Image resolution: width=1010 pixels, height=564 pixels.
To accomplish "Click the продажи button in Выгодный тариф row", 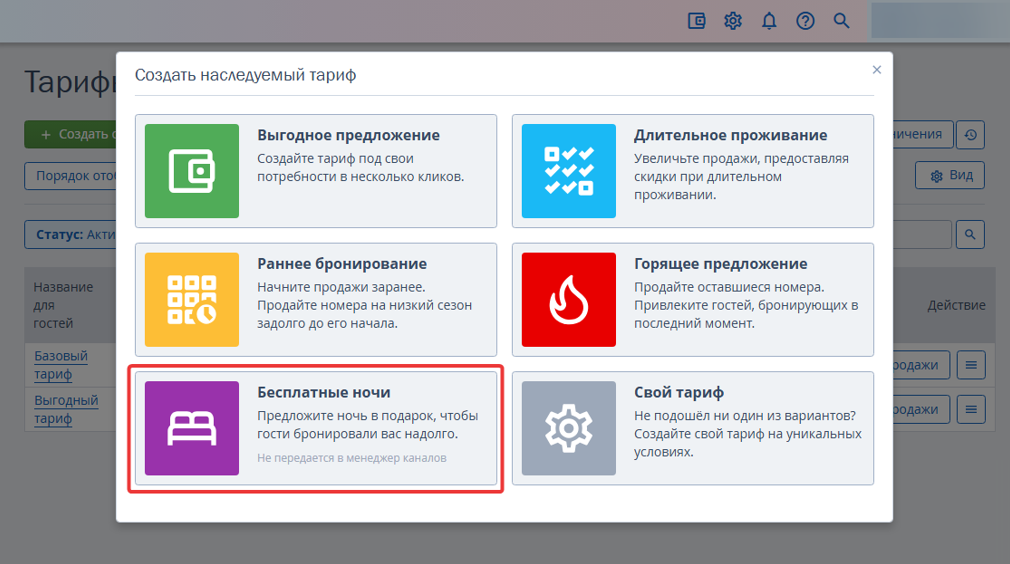I will [x=921, y=409].
